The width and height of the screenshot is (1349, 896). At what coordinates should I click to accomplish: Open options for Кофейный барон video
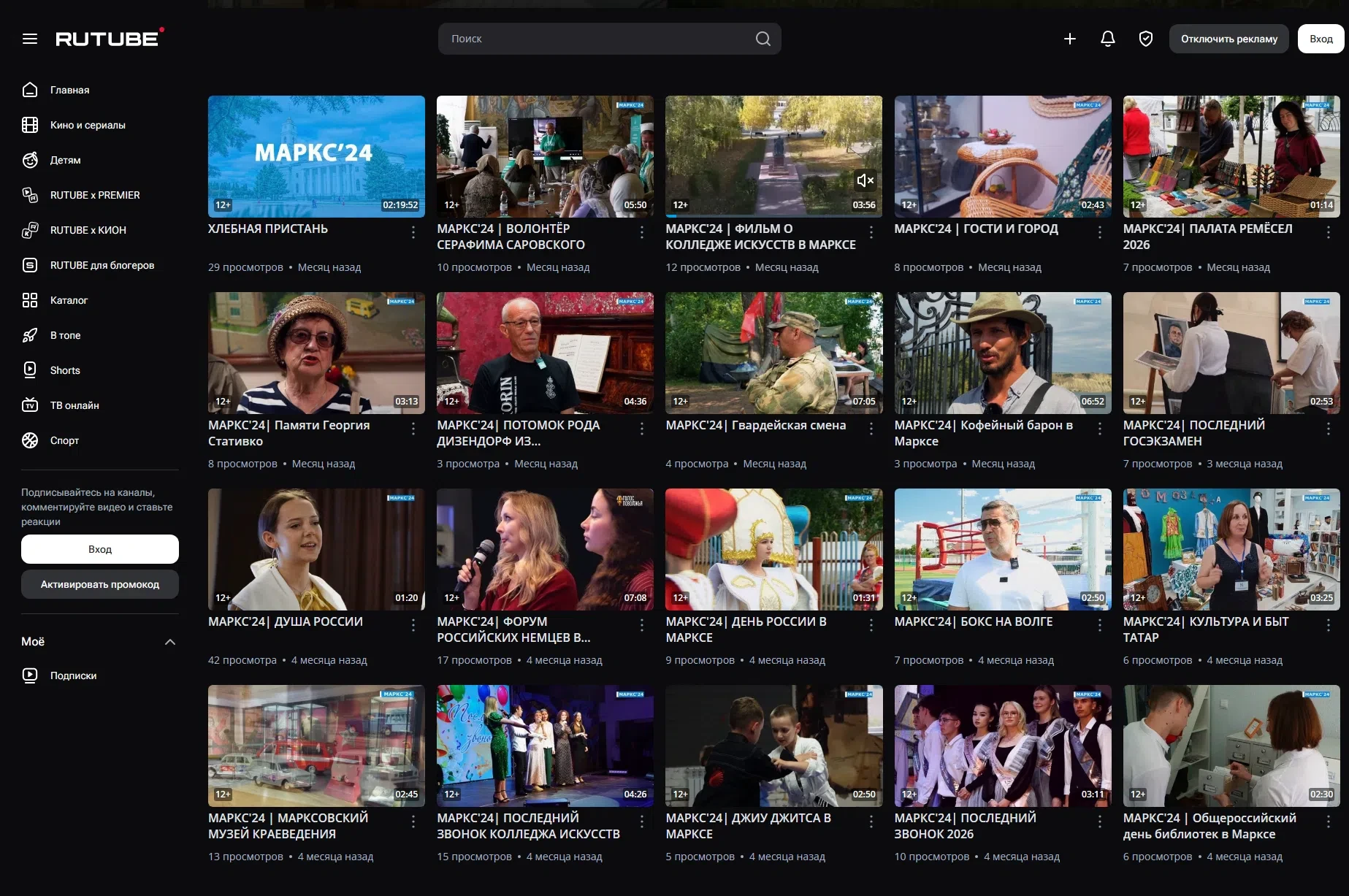(1100, 429)
